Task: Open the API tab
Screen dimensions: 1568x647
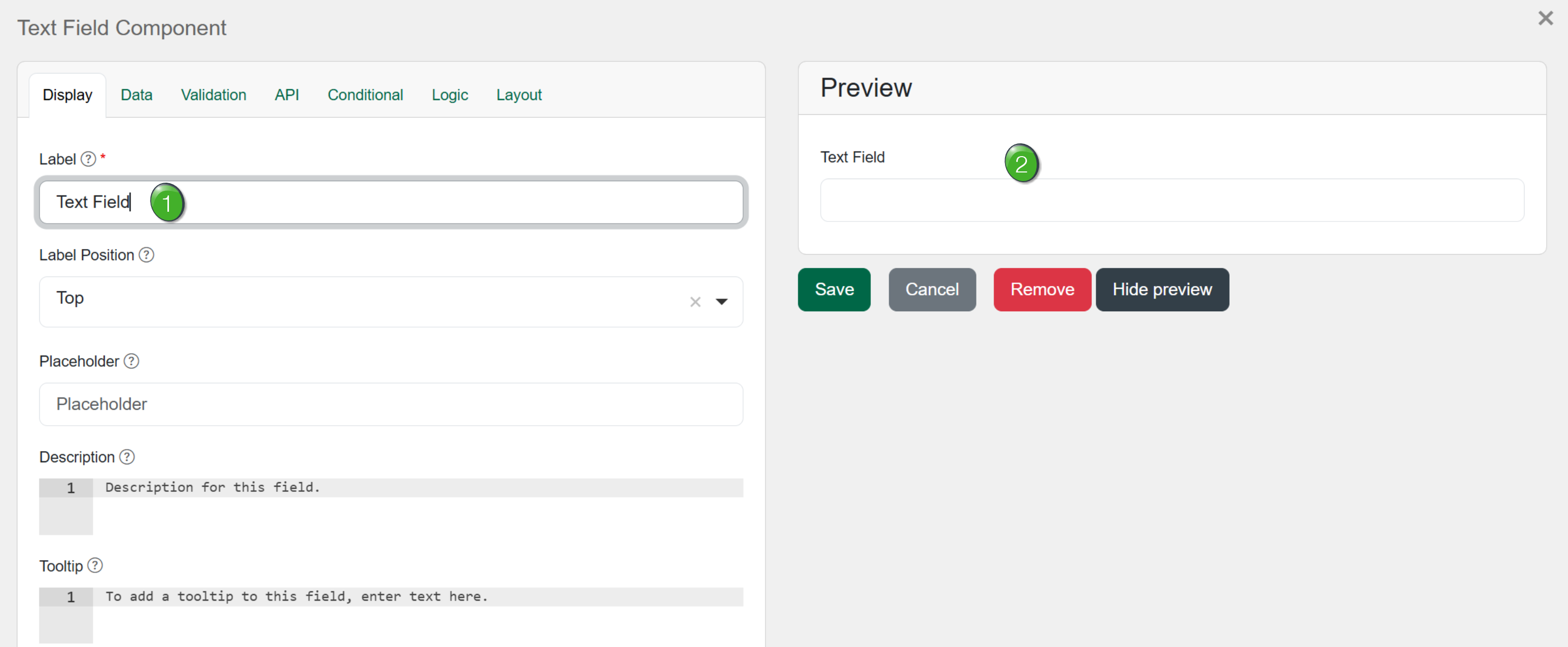Action: coord(287,95)
